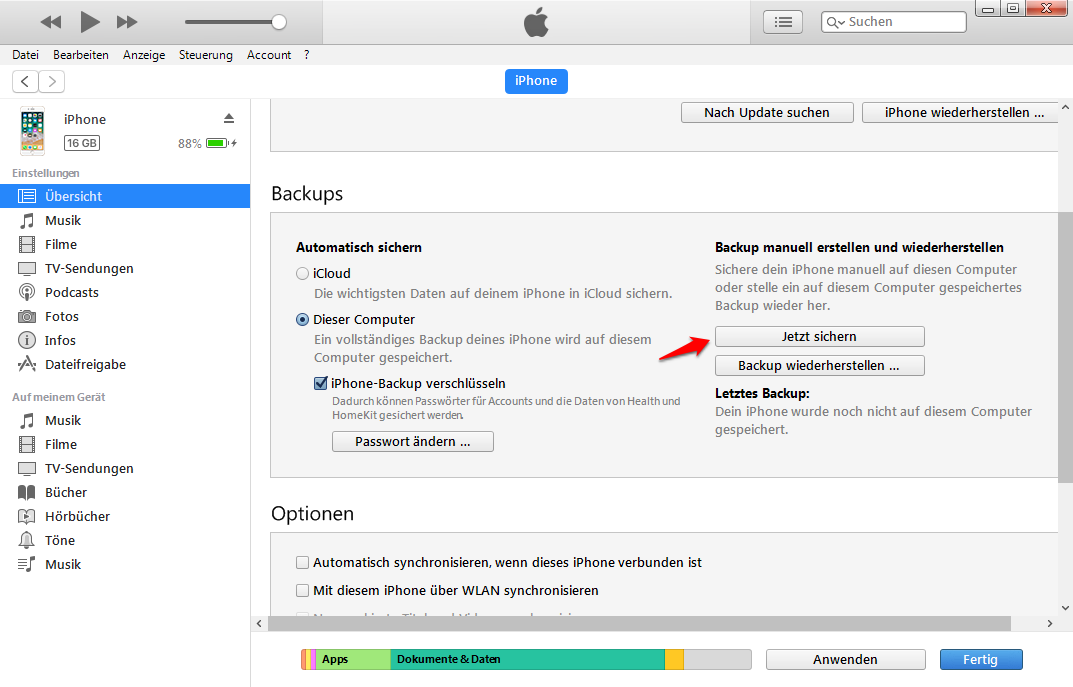Click the Dokumente & Daten storage segment
Screen dimensions: 1073x687
(x=527, y=659)
